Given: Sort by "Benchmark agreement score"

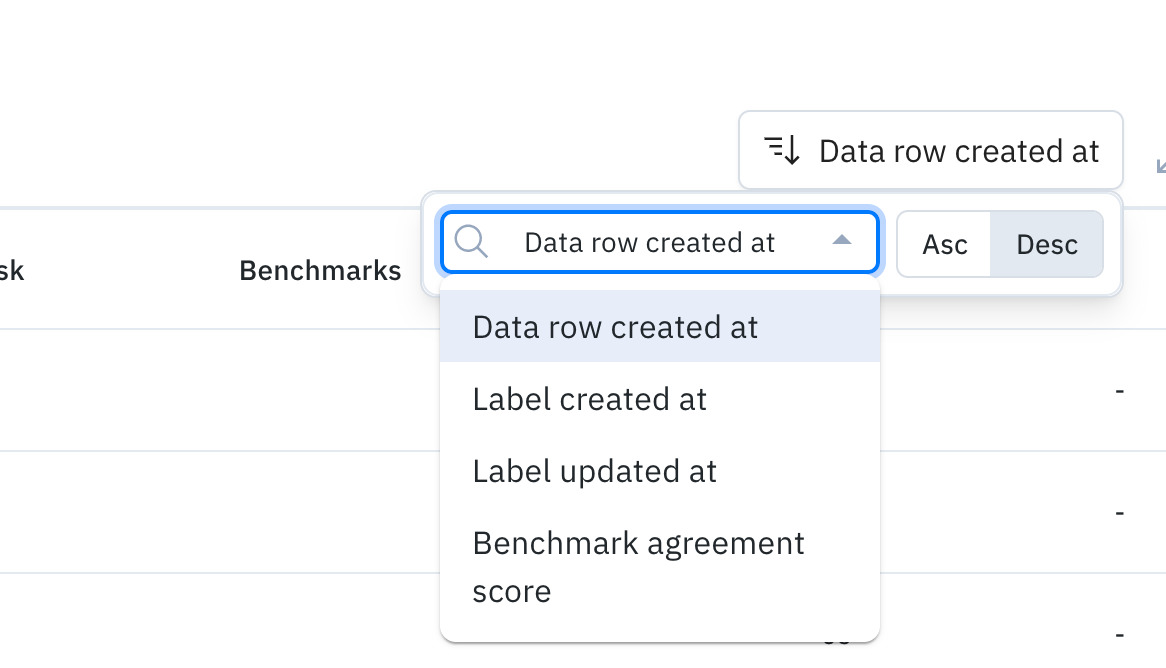Looking at the screenshot, I should (638, 567).
